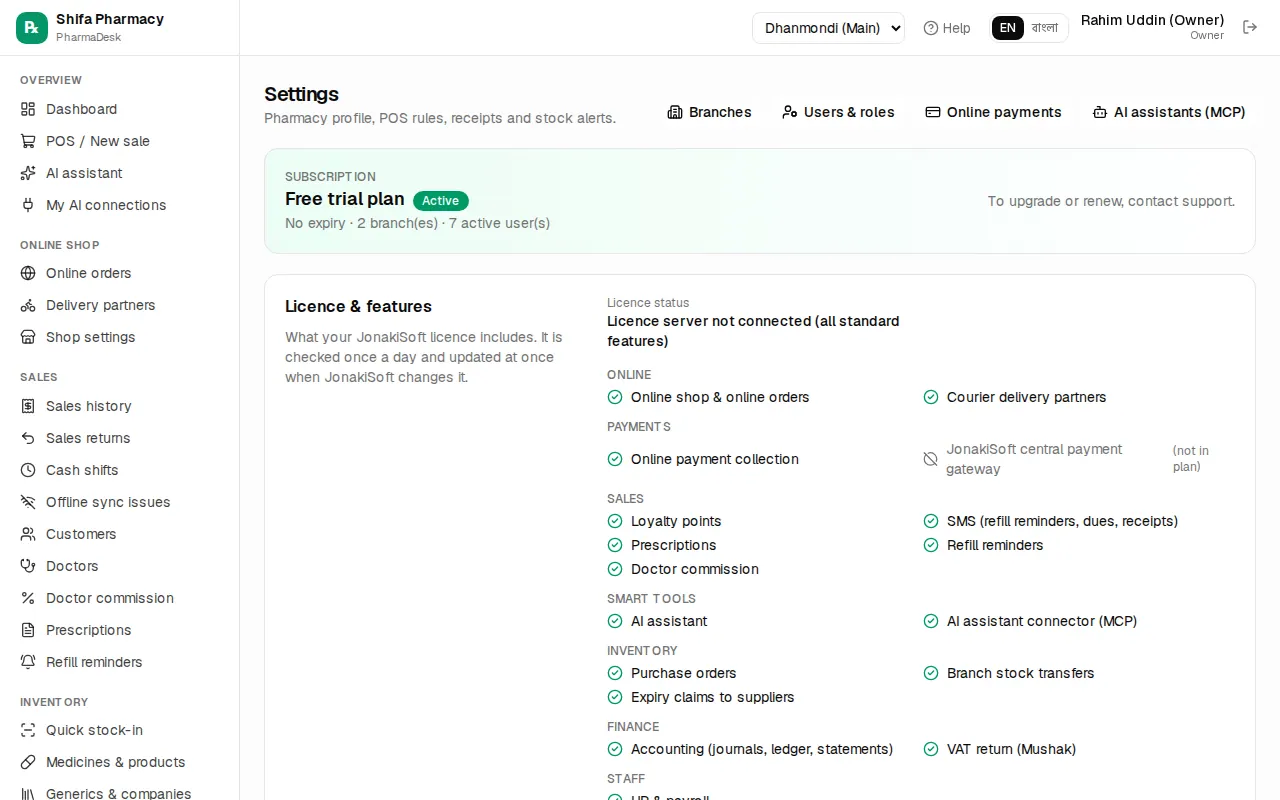Open the Help link in the header
The width and height of the screenshot is (1280, 800).
tap(947, 28)
